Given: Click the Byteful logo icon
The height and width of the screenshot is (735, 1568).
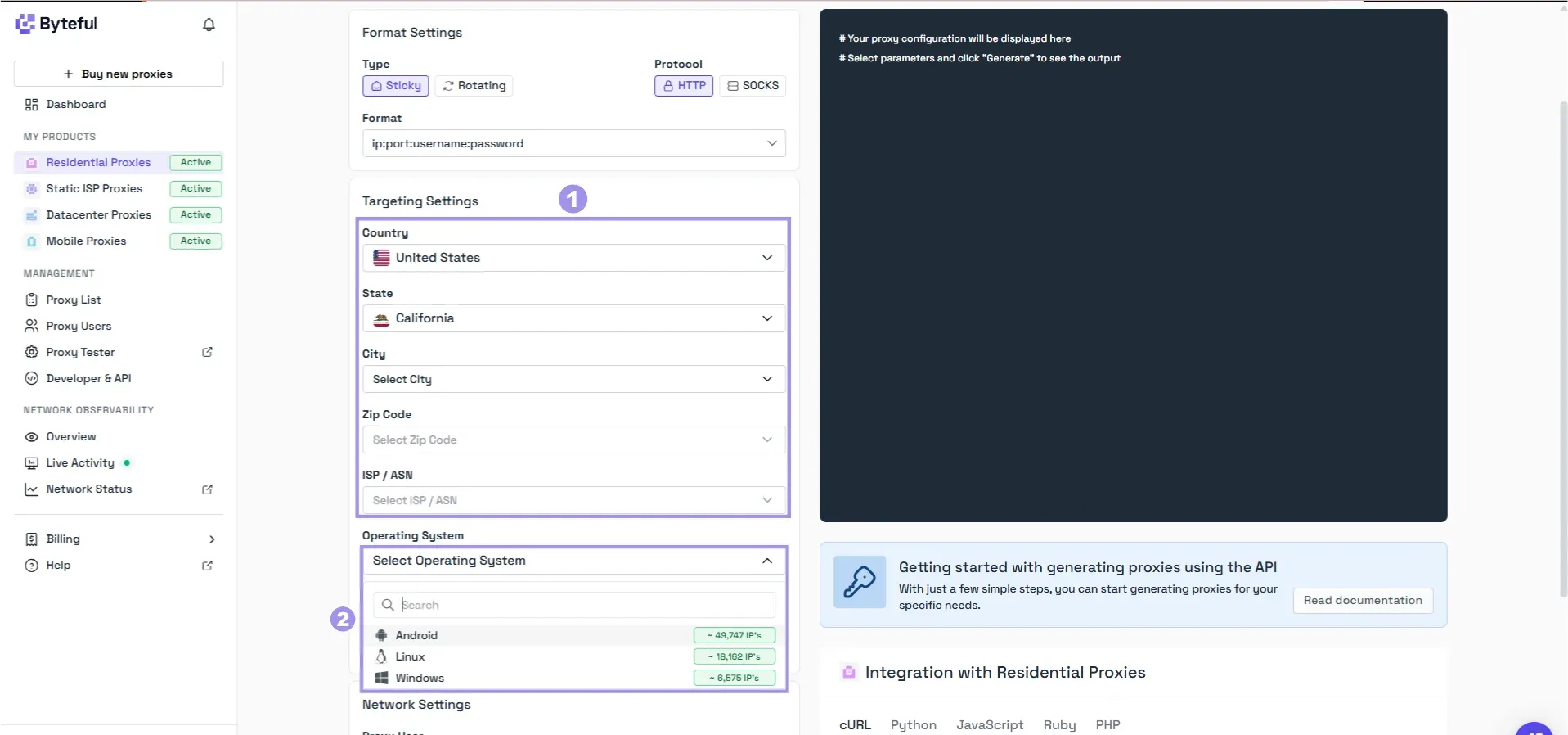Looking at the screenshot, I should [25, 24].
